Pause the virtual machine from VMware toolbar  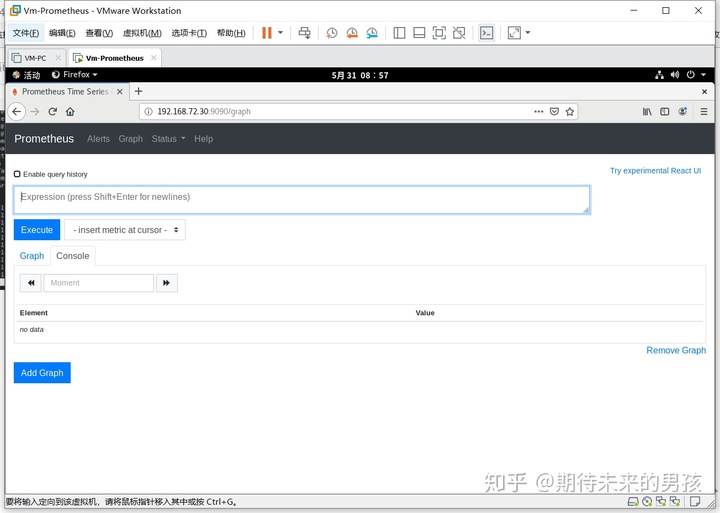[266, 33]
